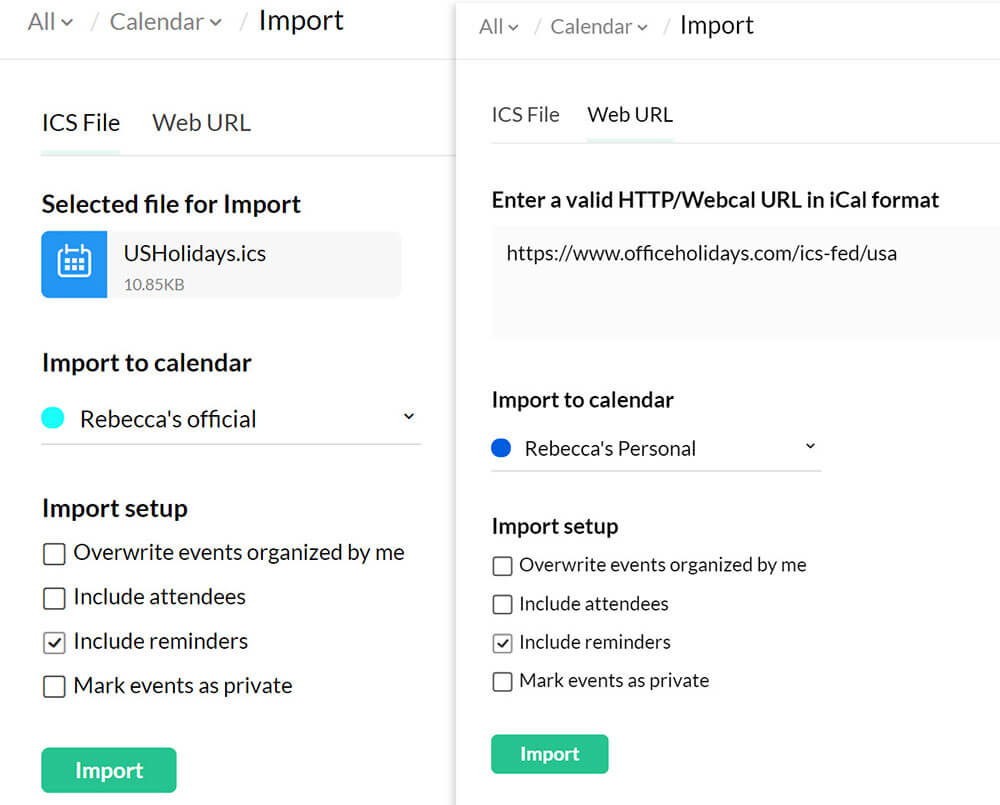Click the cyan dot beside Rebecca's official
1000x805 pixels.
53,418
